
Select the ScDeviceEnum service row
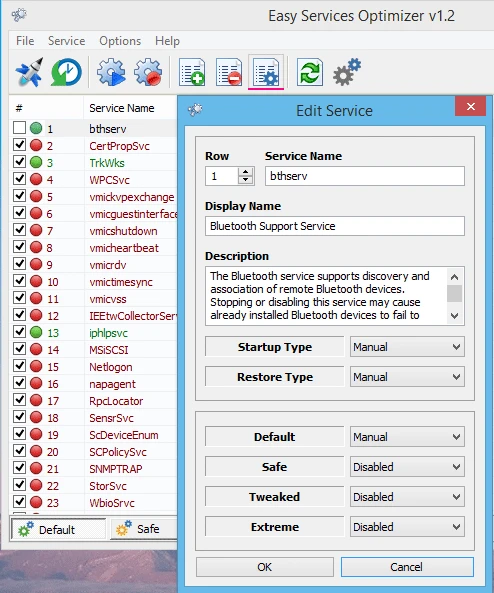(93, 435)
